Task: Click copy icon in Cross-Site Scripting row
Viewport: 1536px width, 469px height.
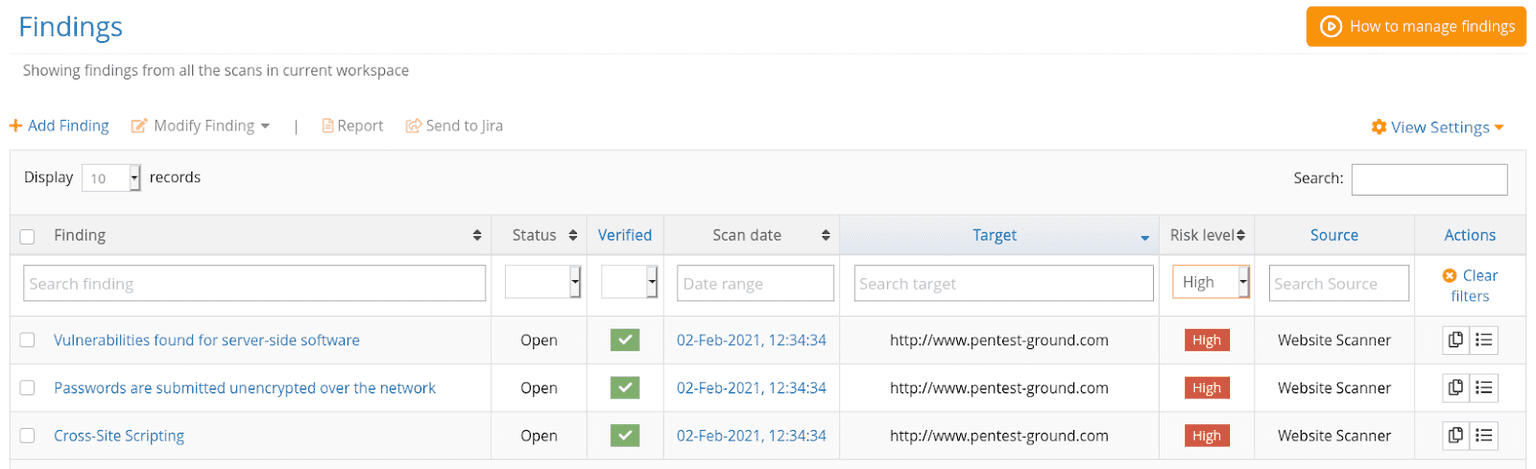Action: coord(1456,435)
